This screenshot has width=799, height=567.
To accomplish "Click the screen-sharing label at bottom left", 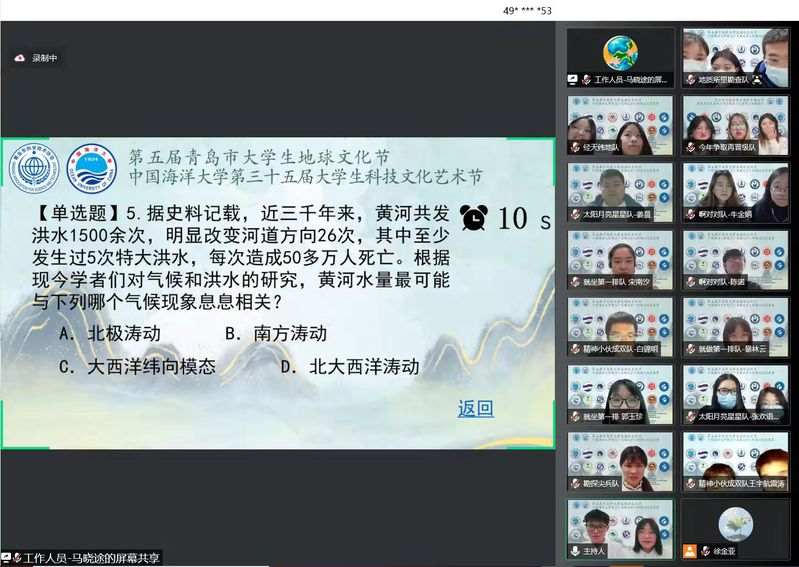I will (84, 558).
